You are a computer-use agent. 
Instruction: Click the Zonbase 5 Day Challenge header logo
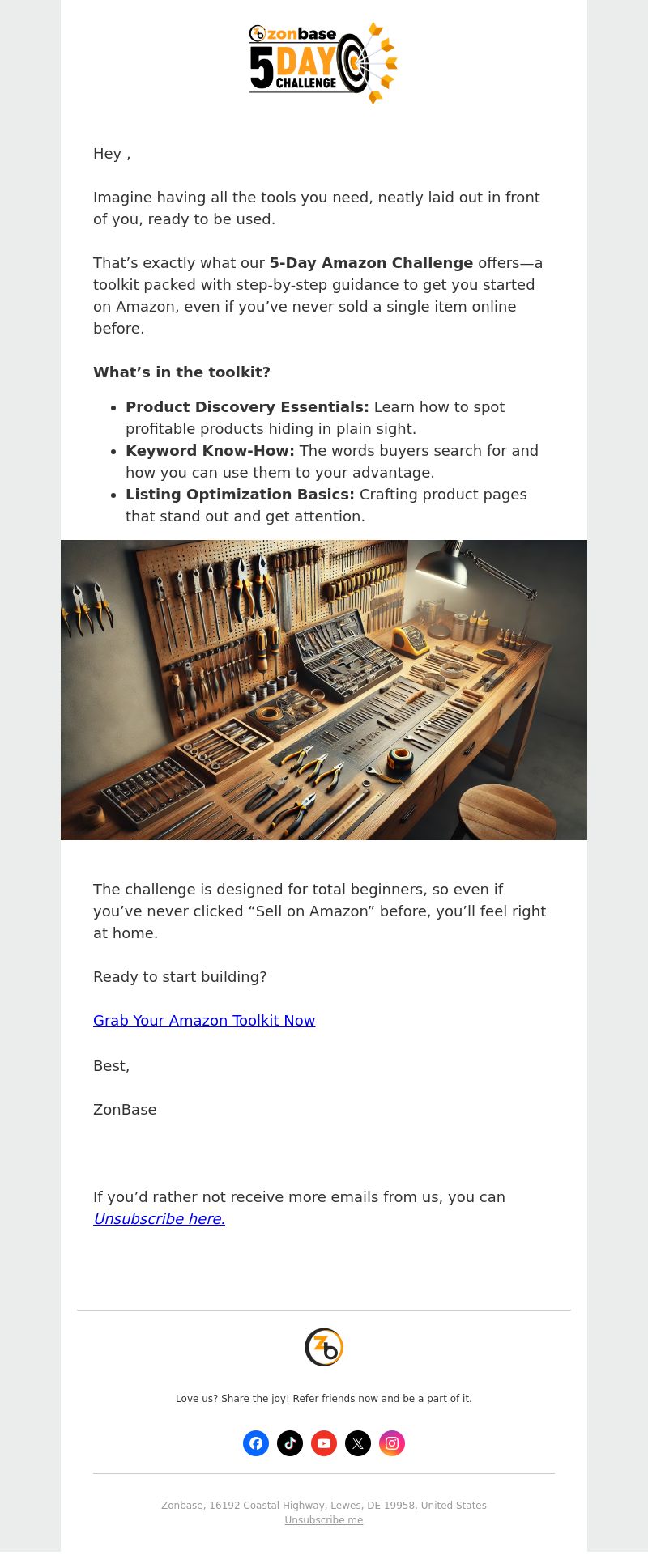[x=323, y=63]
